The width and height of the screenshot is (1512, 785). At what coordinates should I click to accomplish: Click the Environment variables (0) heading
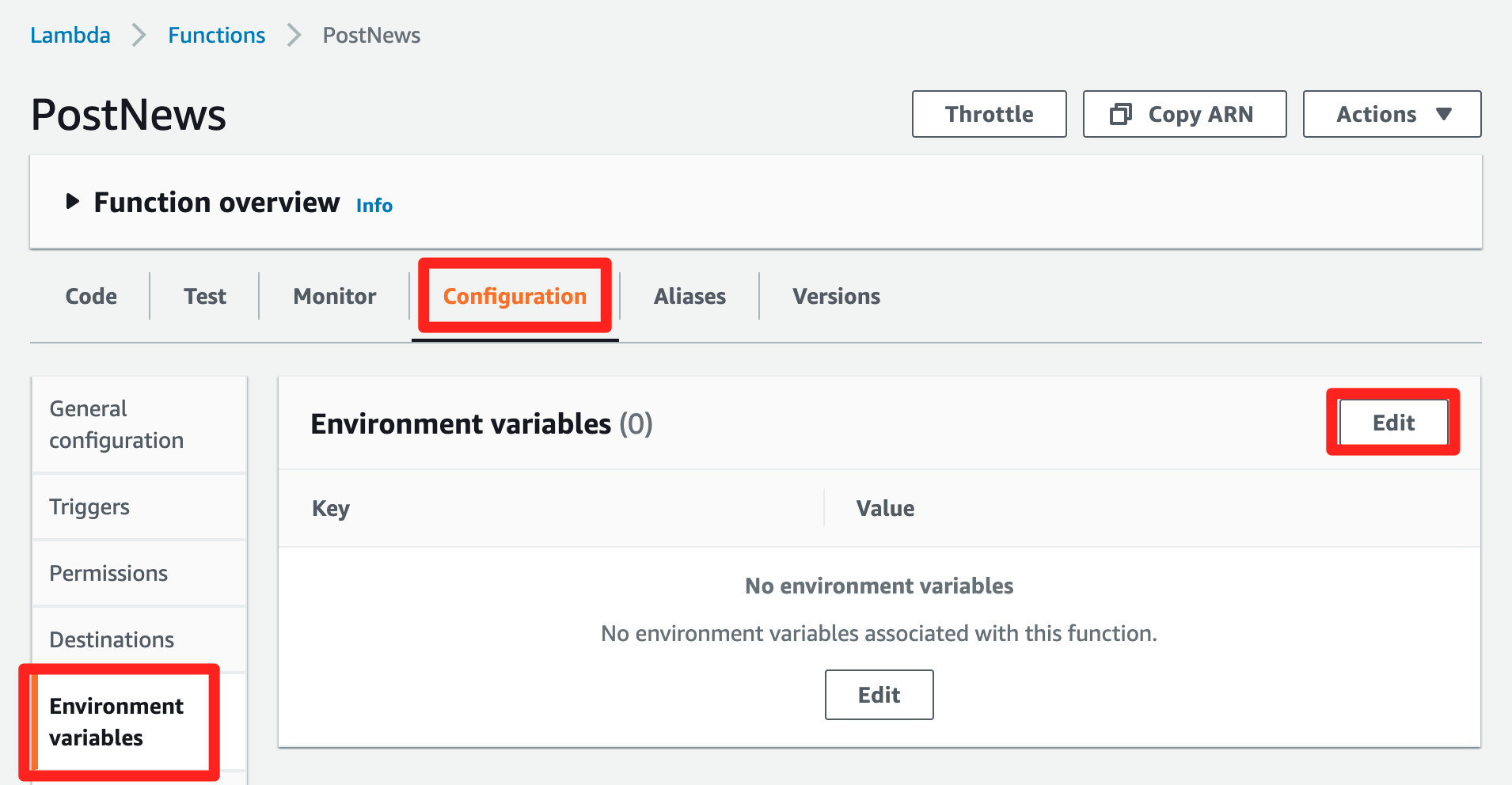point(481,424)
